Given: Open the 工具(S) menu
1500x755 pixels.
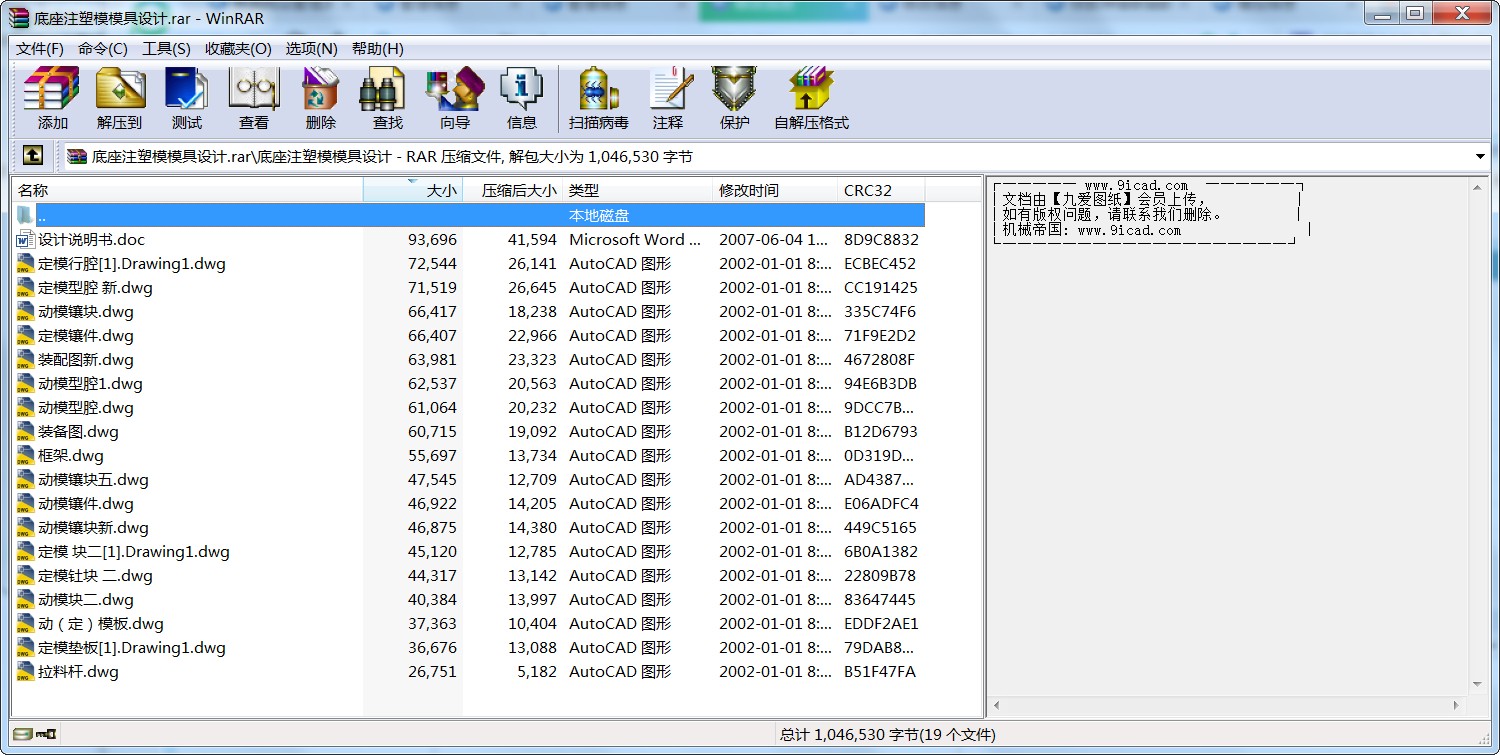Looking at the screenshot, I should click(166, 48).
